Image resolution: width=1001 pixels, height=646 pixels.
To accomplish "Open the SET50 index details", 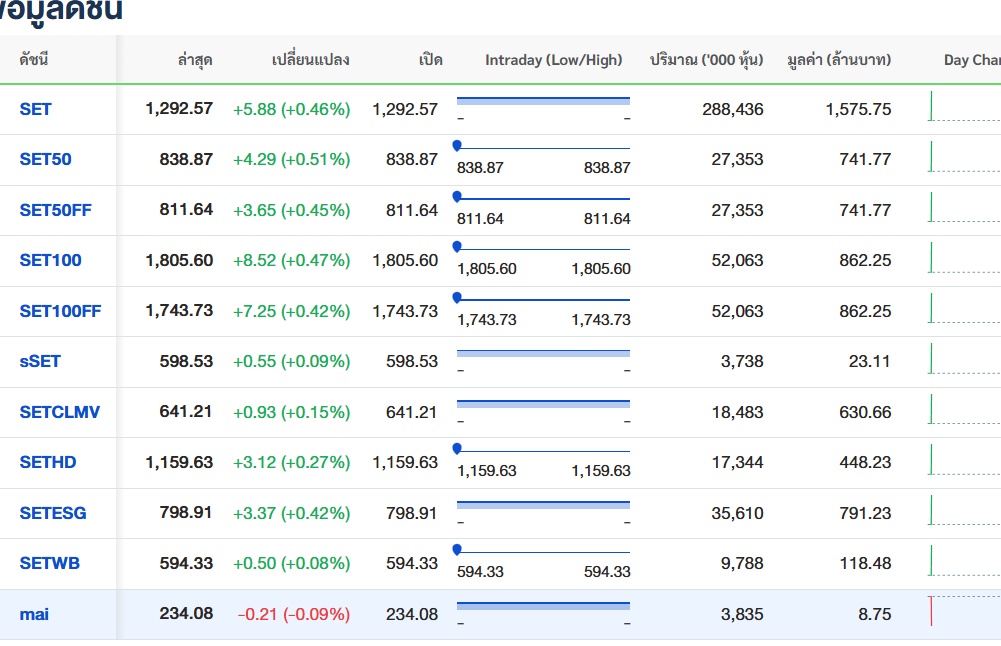I will pyautogui.click(x=45, y=159).
